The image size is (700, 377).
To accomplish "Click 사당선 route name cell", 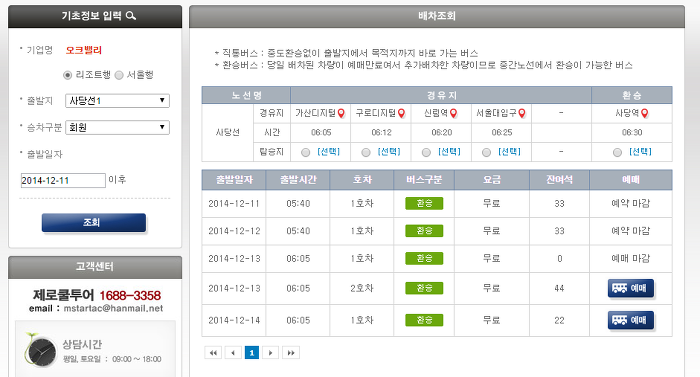I will [x=228, y=133].
